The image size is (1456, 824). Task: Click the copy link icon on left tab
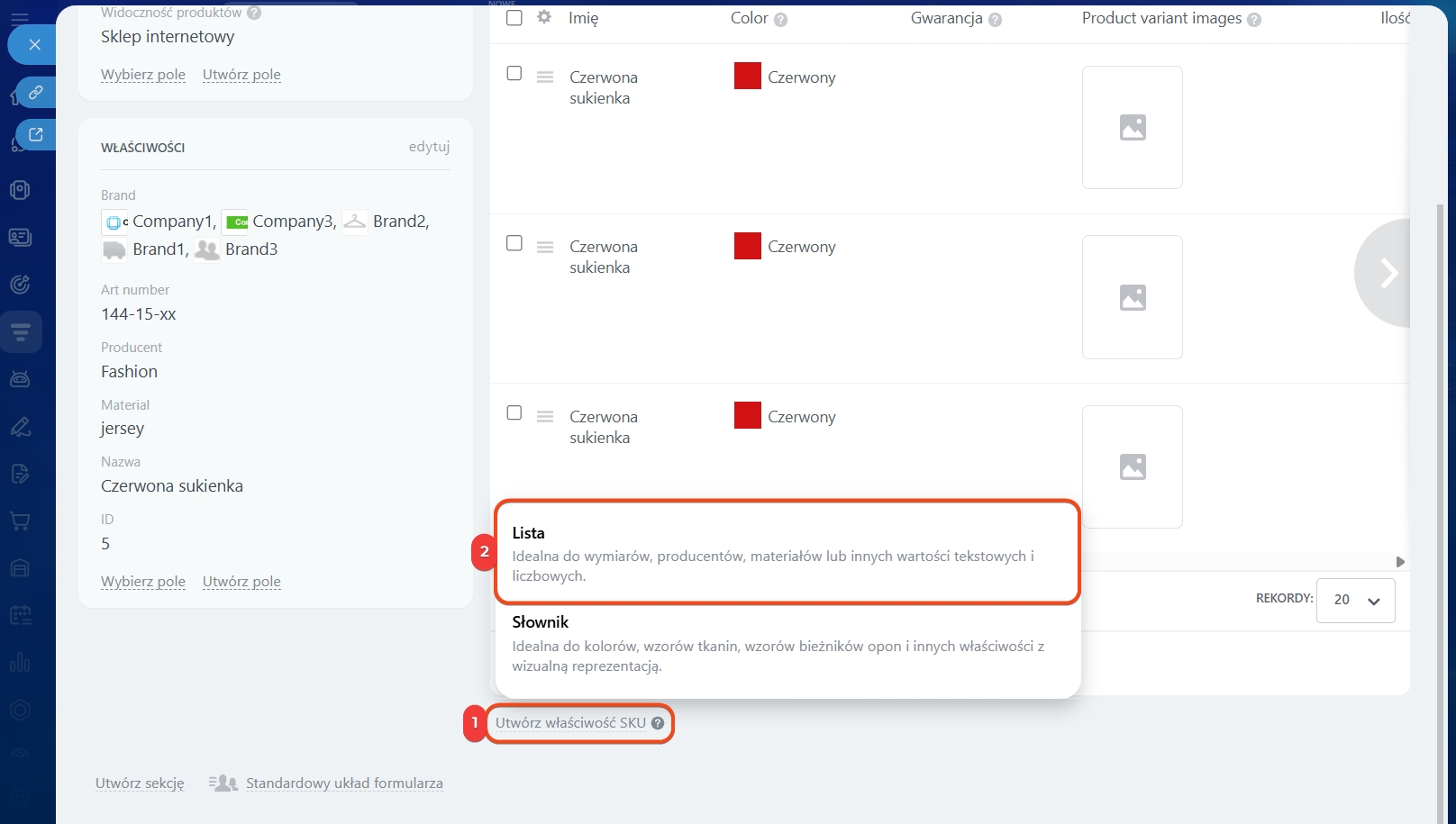pos(36,92)
